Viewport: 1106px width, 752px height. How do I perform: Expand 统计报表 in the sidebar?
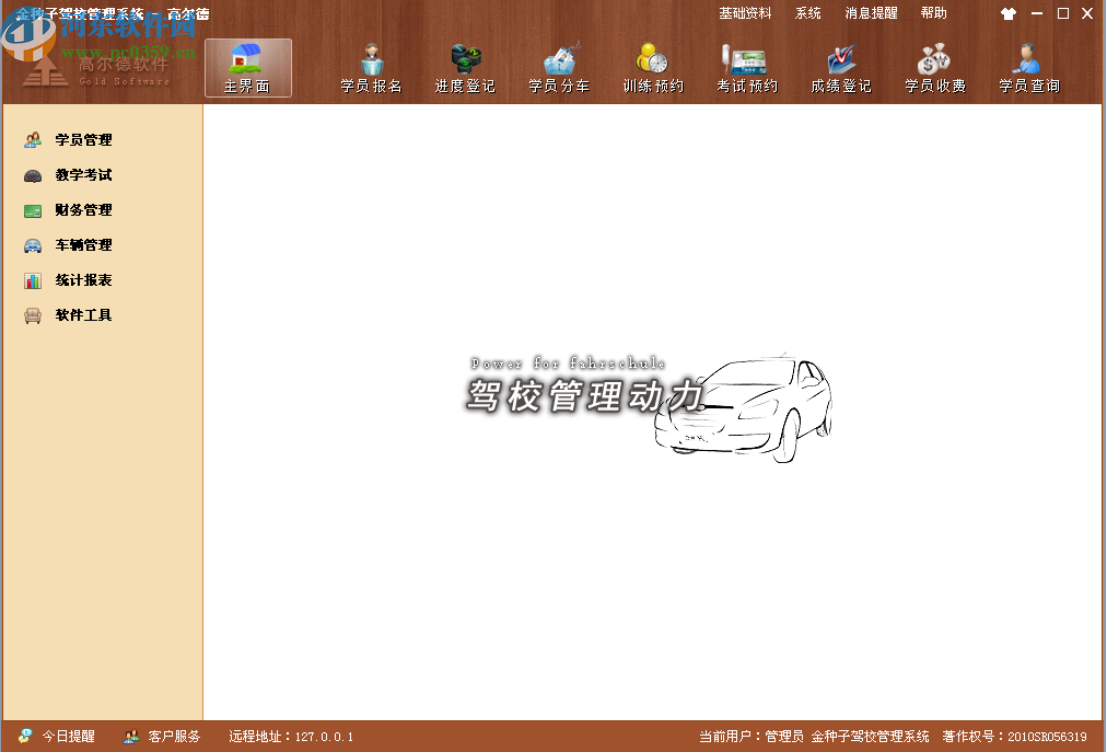83,280
